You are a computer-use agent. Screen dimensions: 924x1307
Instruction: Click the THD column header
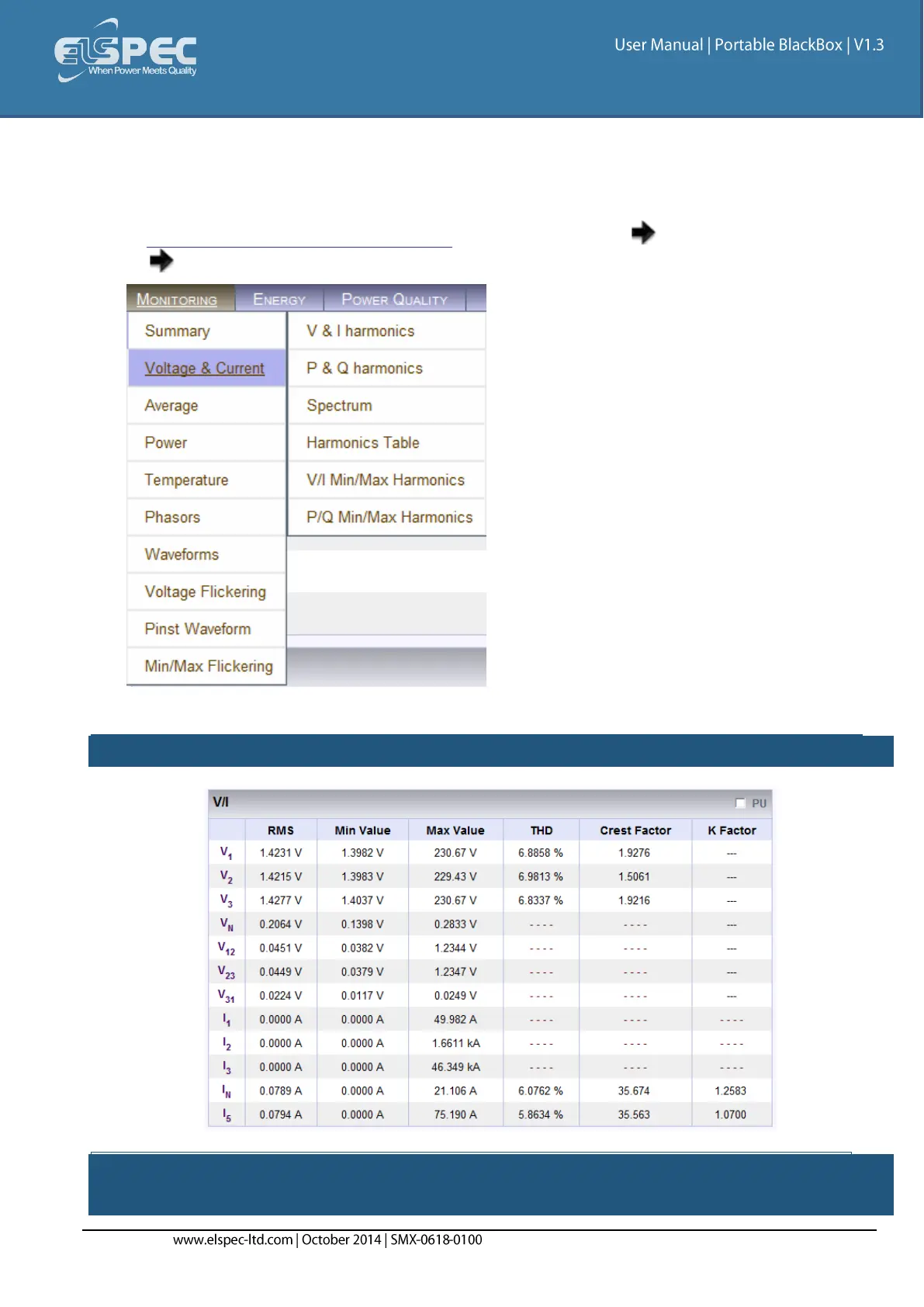coord(542,830)
